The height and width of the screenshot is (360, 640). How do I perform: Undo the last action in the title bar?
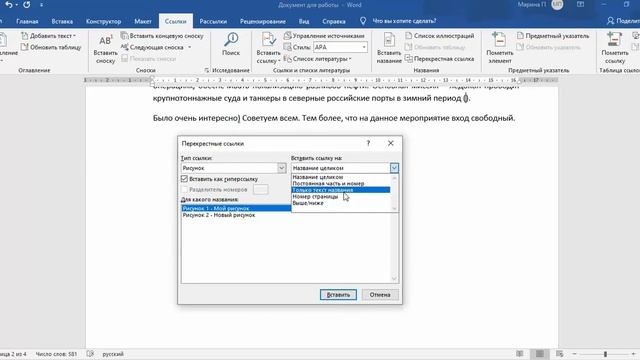pos(9,5)
